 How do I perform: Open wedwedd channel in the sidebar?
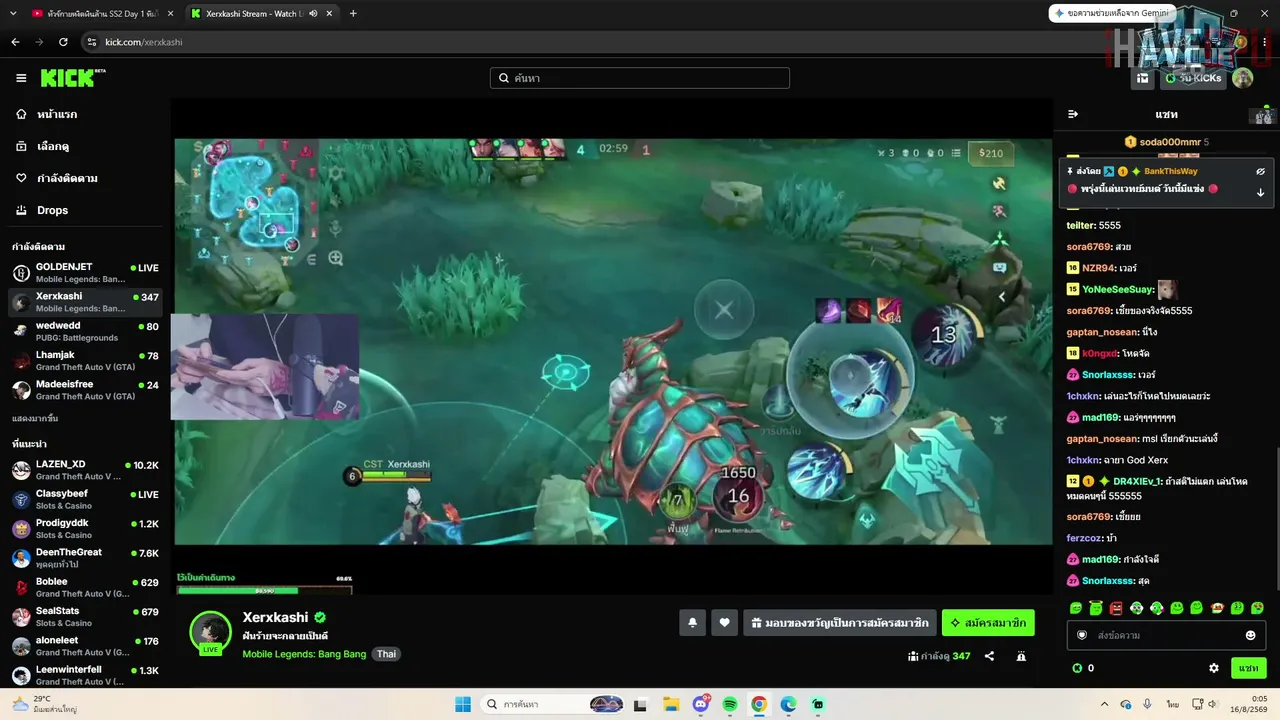click(85, 331)
